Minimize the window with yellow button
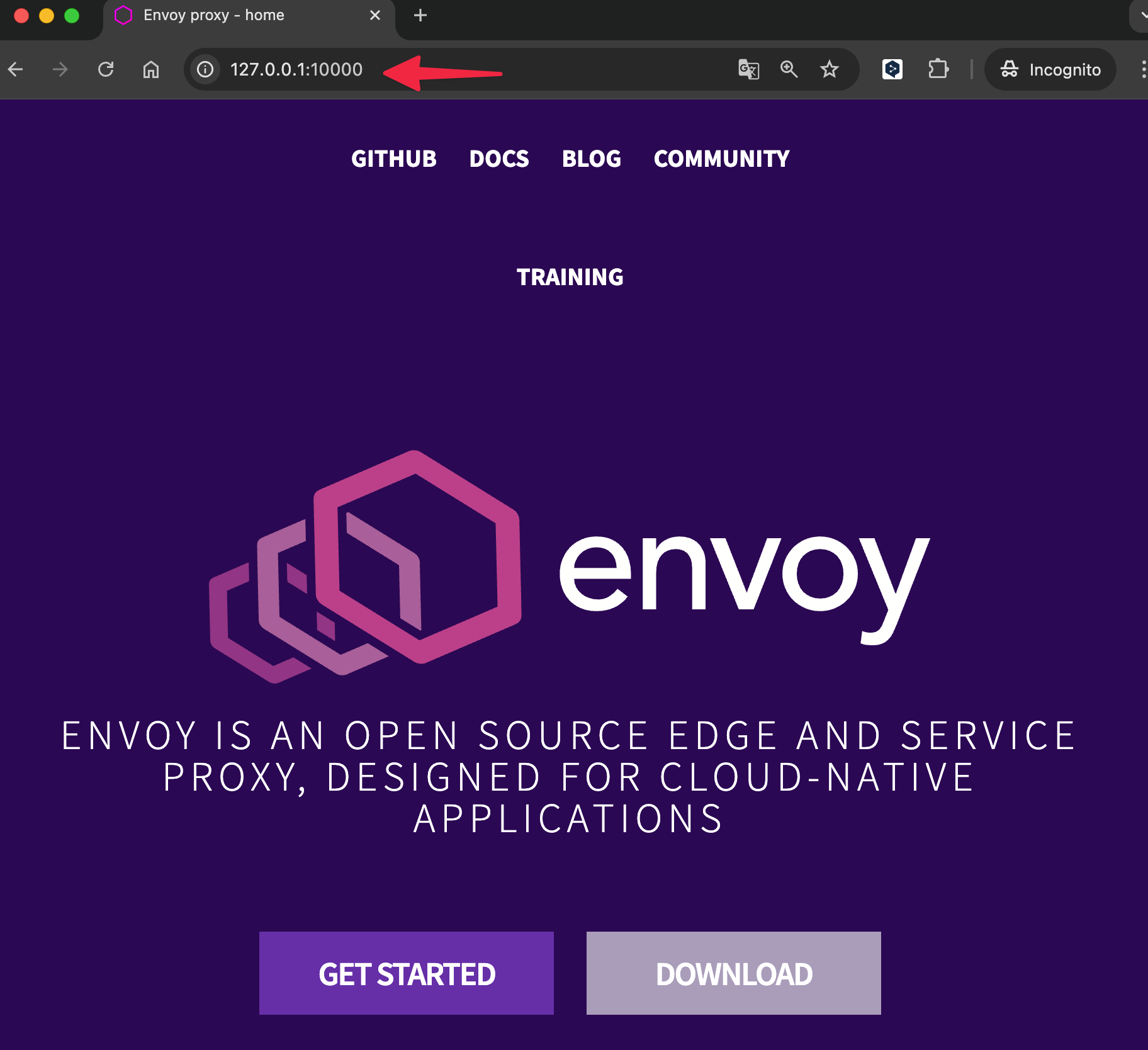The width and height of the screenshot is (1148, 1050). [47, 16]
